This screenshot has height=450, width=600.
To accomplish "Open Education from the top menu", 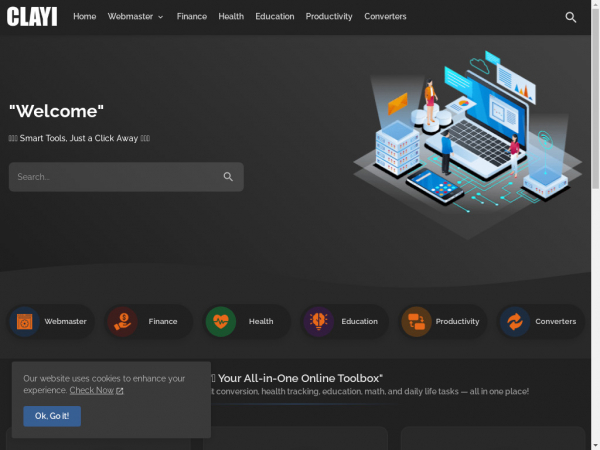I will [x=274, y=17].
